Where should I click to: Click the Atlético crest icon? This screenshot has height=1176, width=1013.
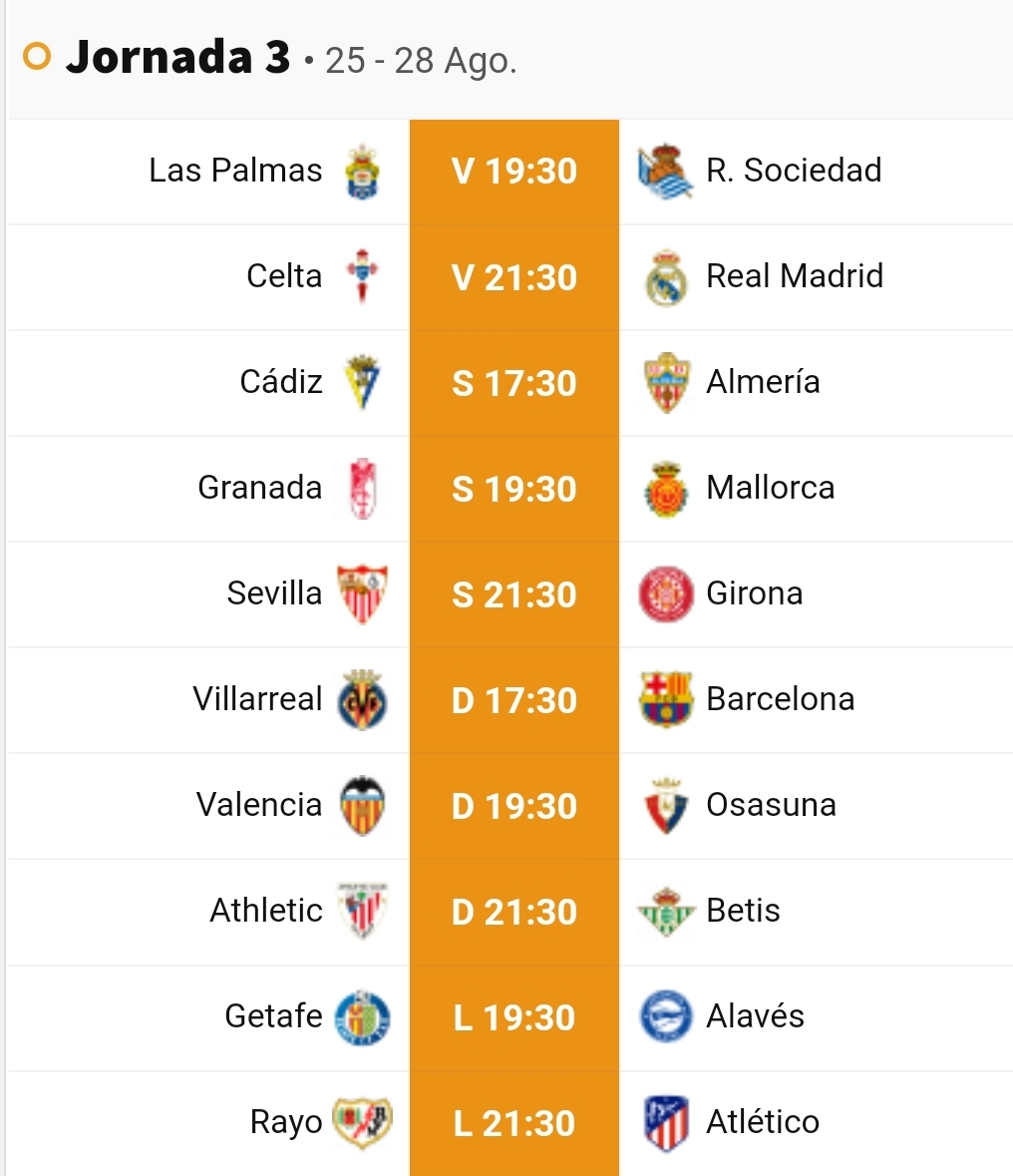point(666,1123)
